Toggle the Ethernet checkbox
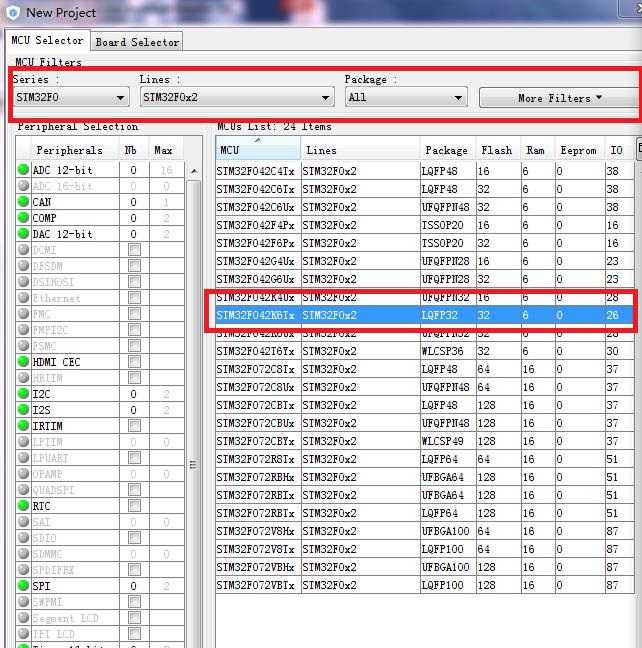 134,298
